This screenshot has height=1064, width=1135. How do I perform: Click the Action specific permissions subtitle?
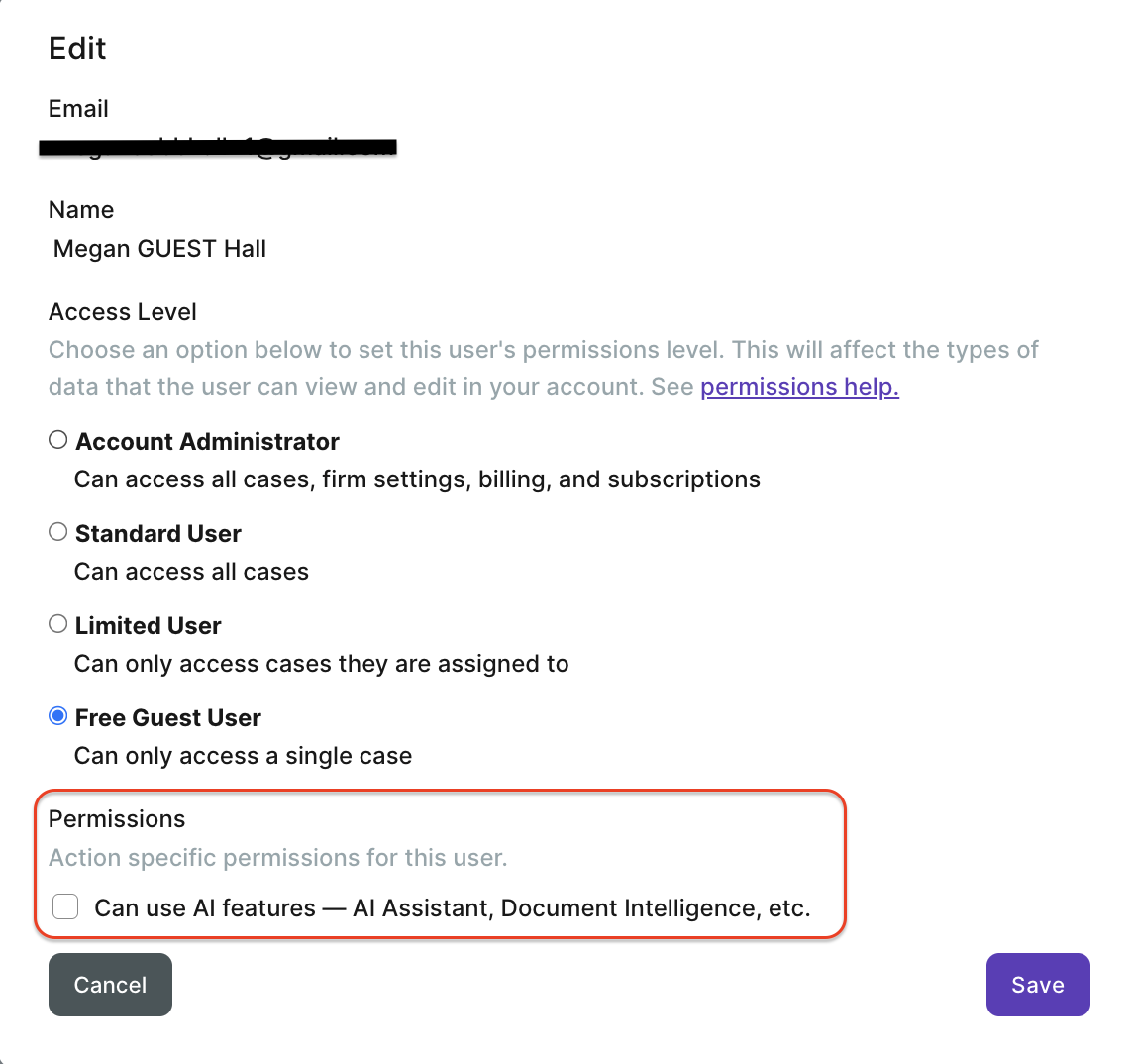277,857
